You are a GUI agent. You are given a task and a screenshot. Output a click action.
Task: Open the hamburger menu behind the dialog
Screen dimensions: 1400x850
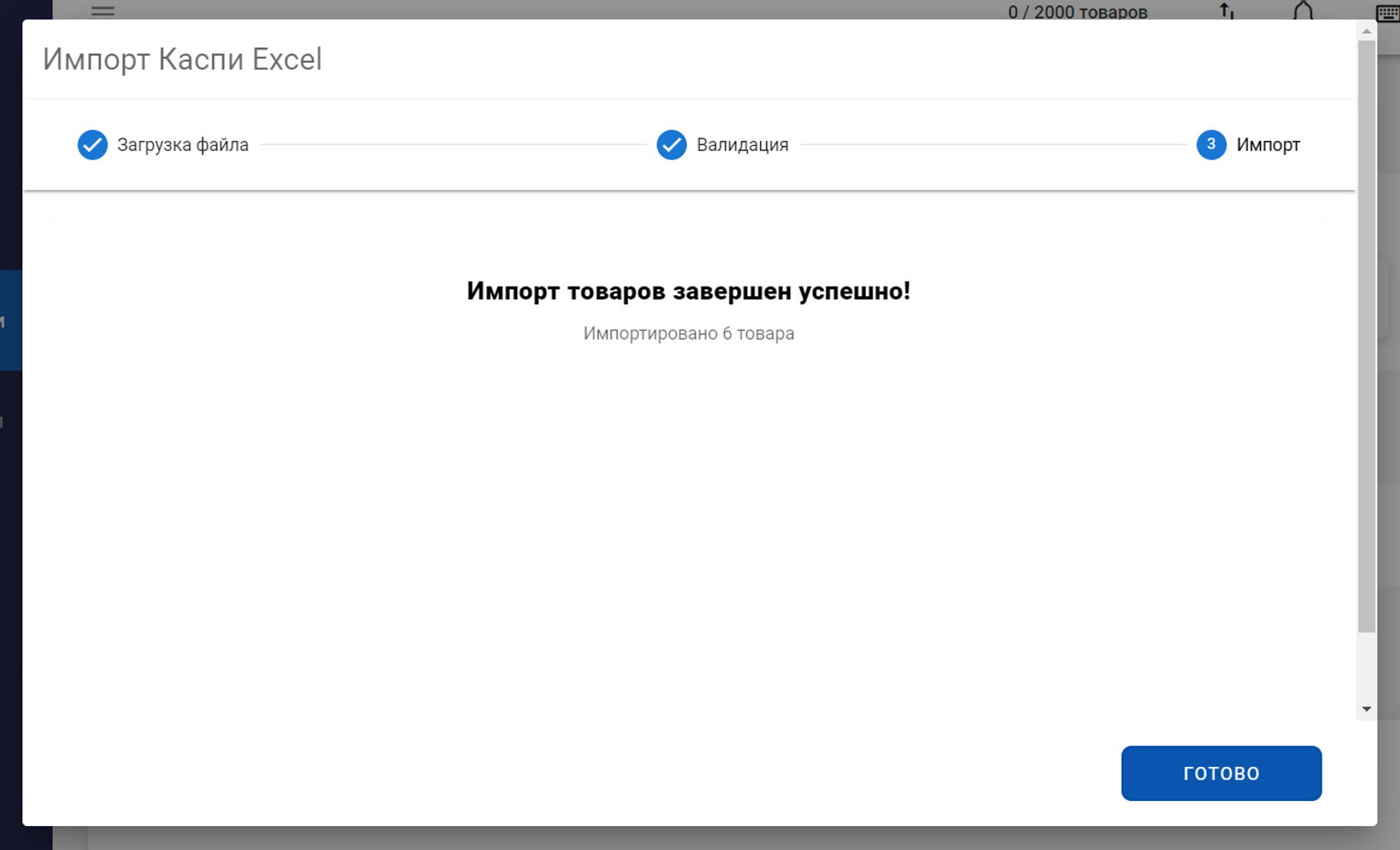tap(102, 10)
